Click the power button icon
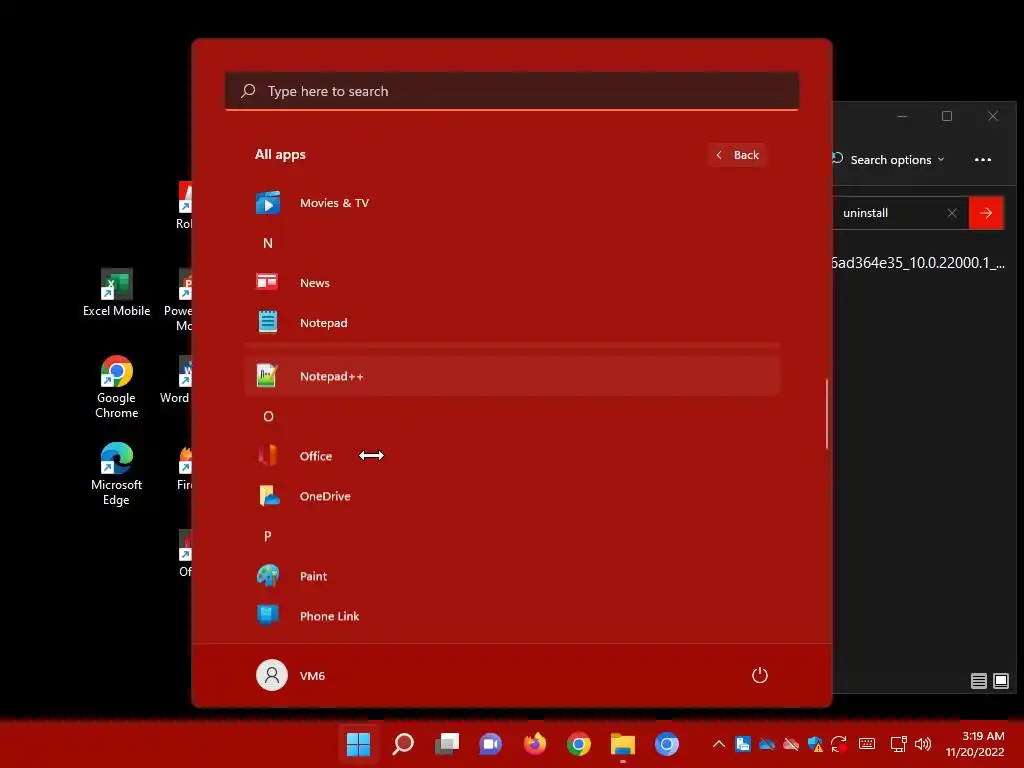The image size is (1024, 768). coord(760,675)
